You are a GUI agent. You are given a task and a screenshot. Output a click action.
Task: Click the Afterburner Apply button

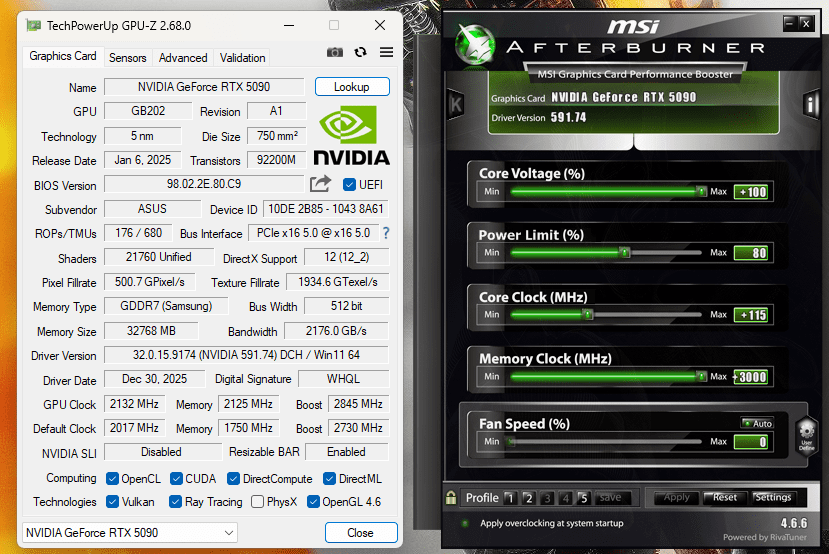(676, 497)
